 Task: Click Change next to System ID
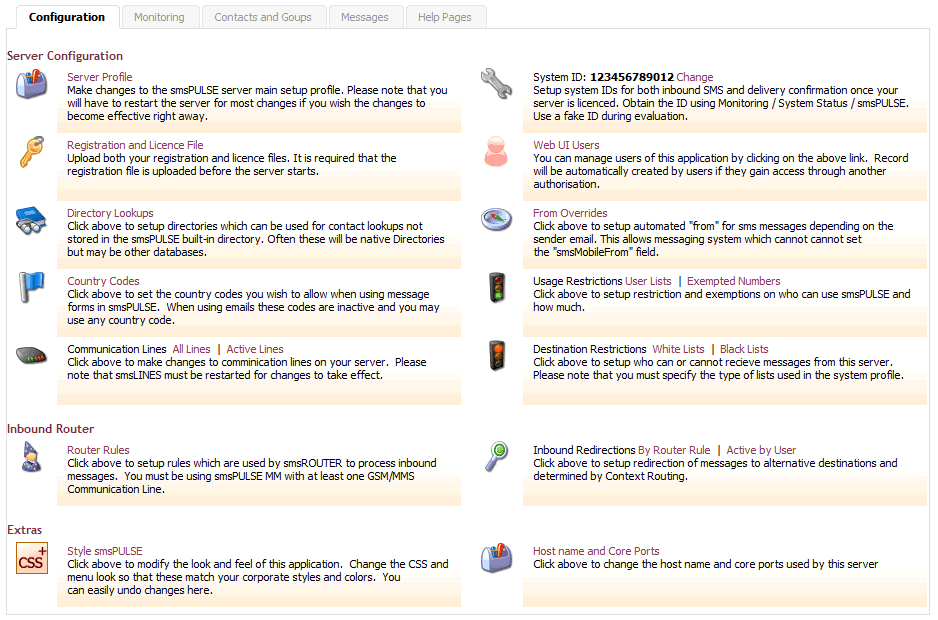pyautogui.click(x=695, y=77)
